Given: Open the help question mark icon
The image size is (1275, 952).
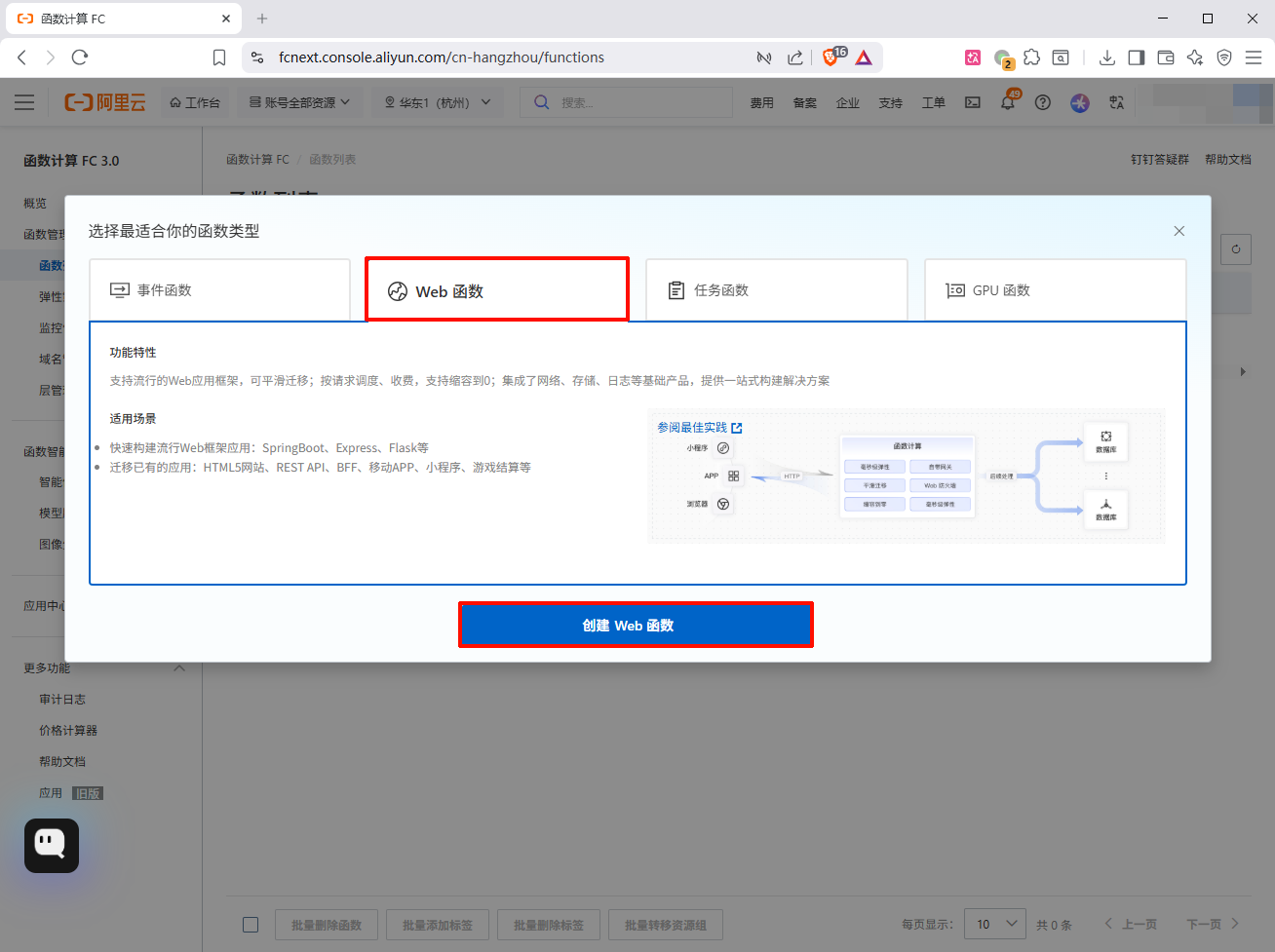Looking at the screenshot, I should coord(1043,102).
